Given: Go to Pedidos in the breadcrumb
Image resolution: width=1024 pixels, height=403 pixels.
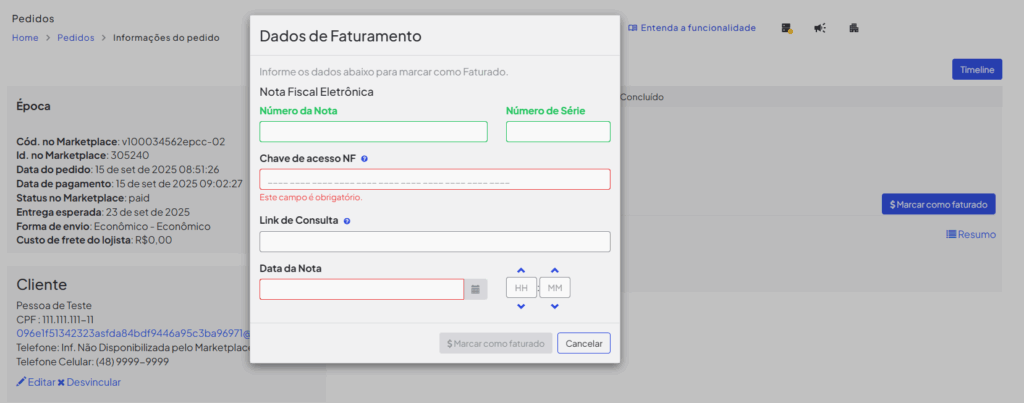Looking at the screenshot, I should click(x=76, y=38).
